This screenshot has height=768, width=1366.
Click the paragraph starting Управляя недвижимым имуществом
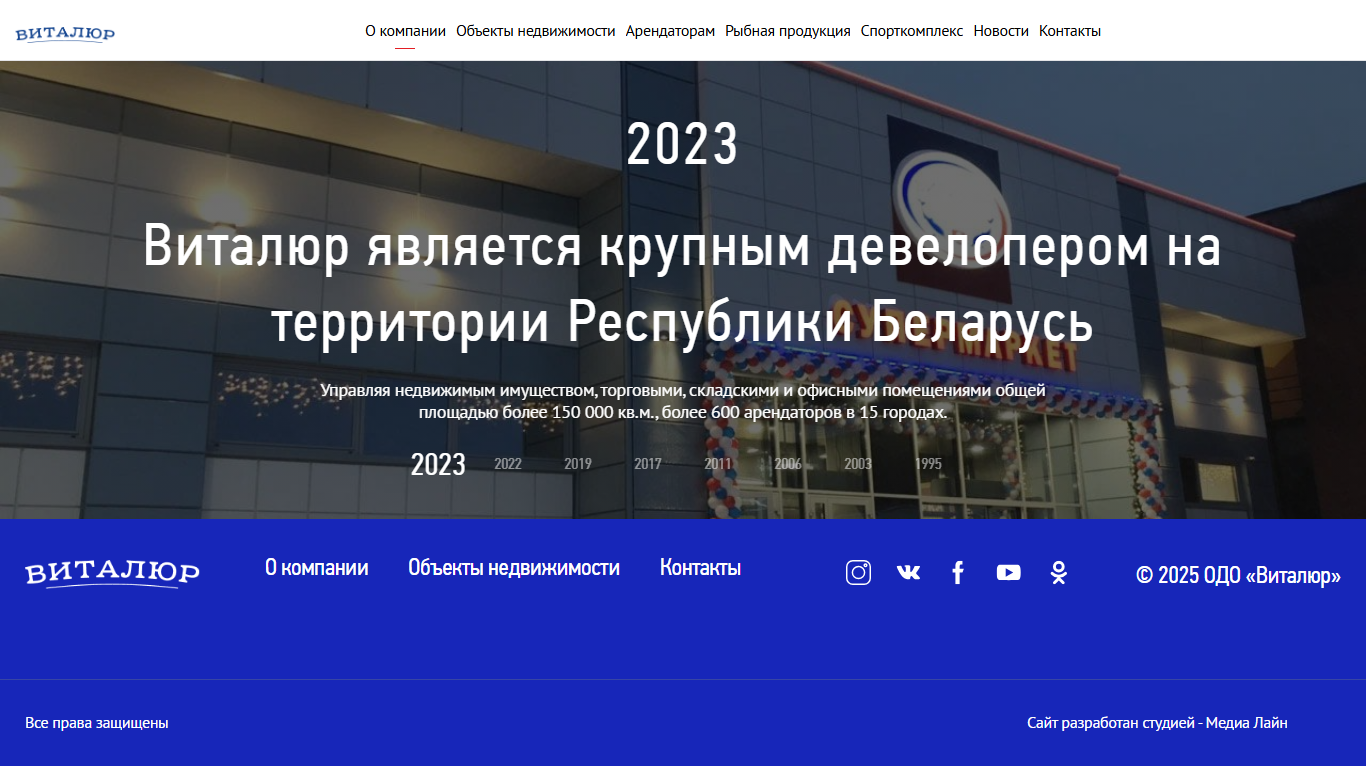tap(683, 401)
